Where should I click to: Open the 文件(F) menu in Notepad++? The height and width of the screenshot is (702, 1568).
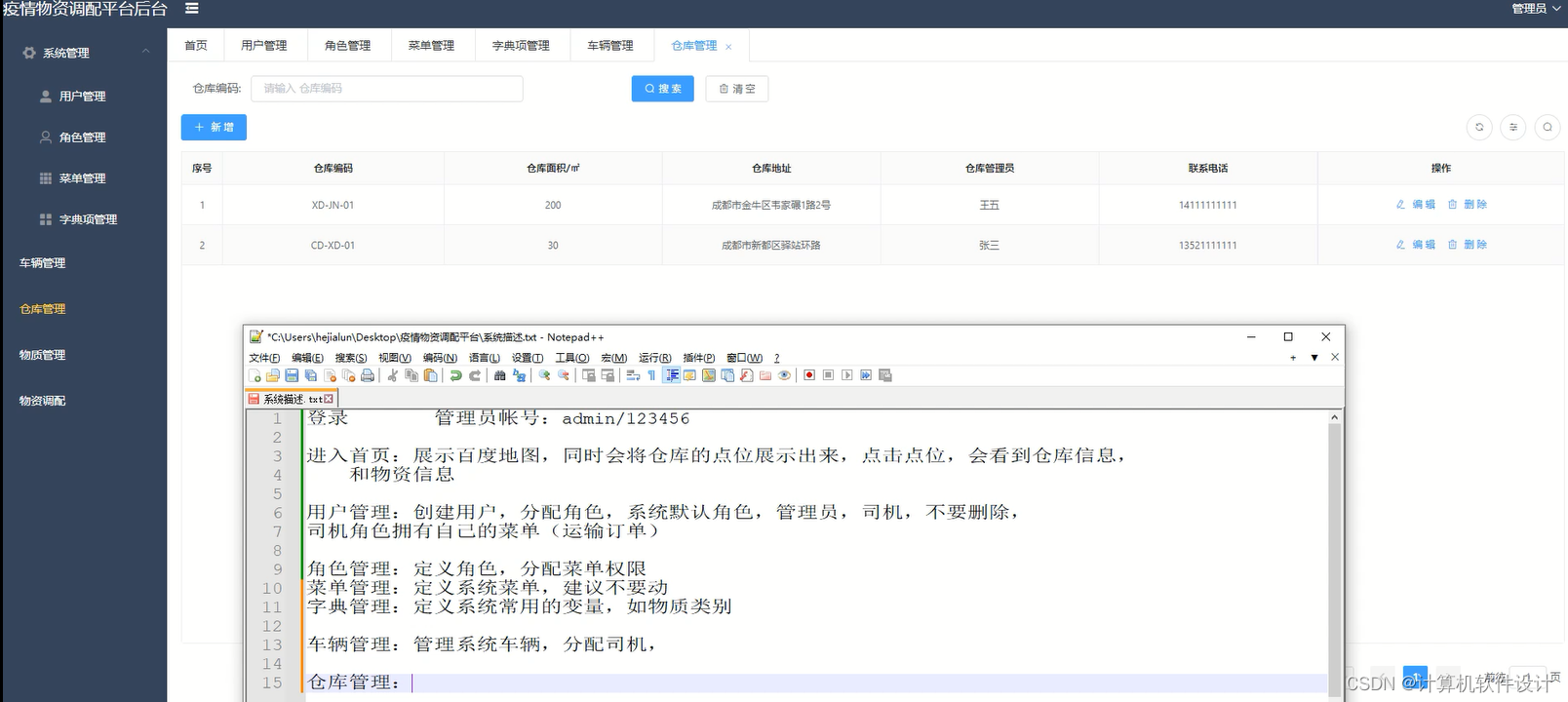[x=264, y=358]
